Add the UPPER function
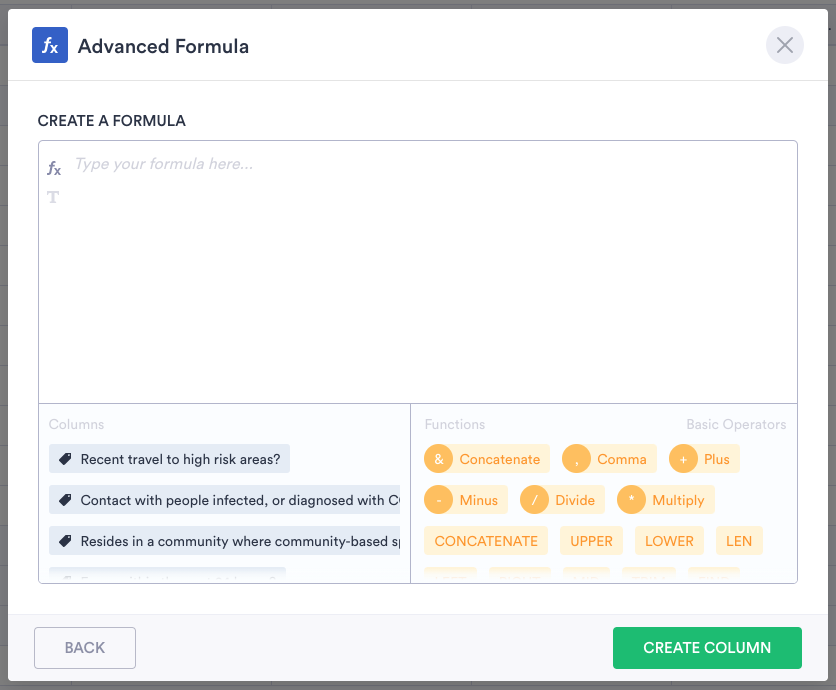This screenshot has height=690, width=836. pos(591,541)
